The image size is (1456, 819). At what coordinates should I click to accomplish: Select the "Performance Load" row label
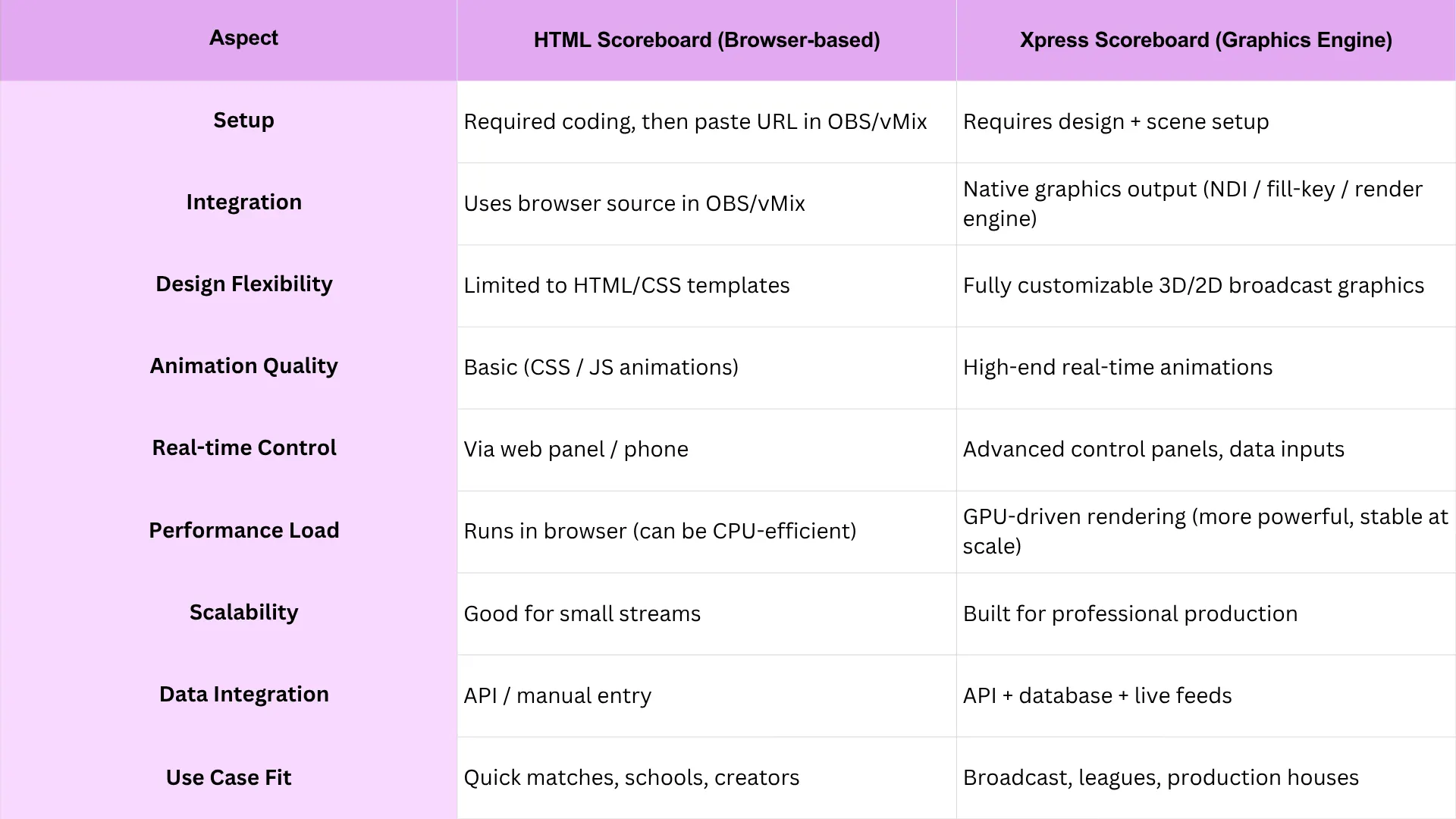pos(243,531)
